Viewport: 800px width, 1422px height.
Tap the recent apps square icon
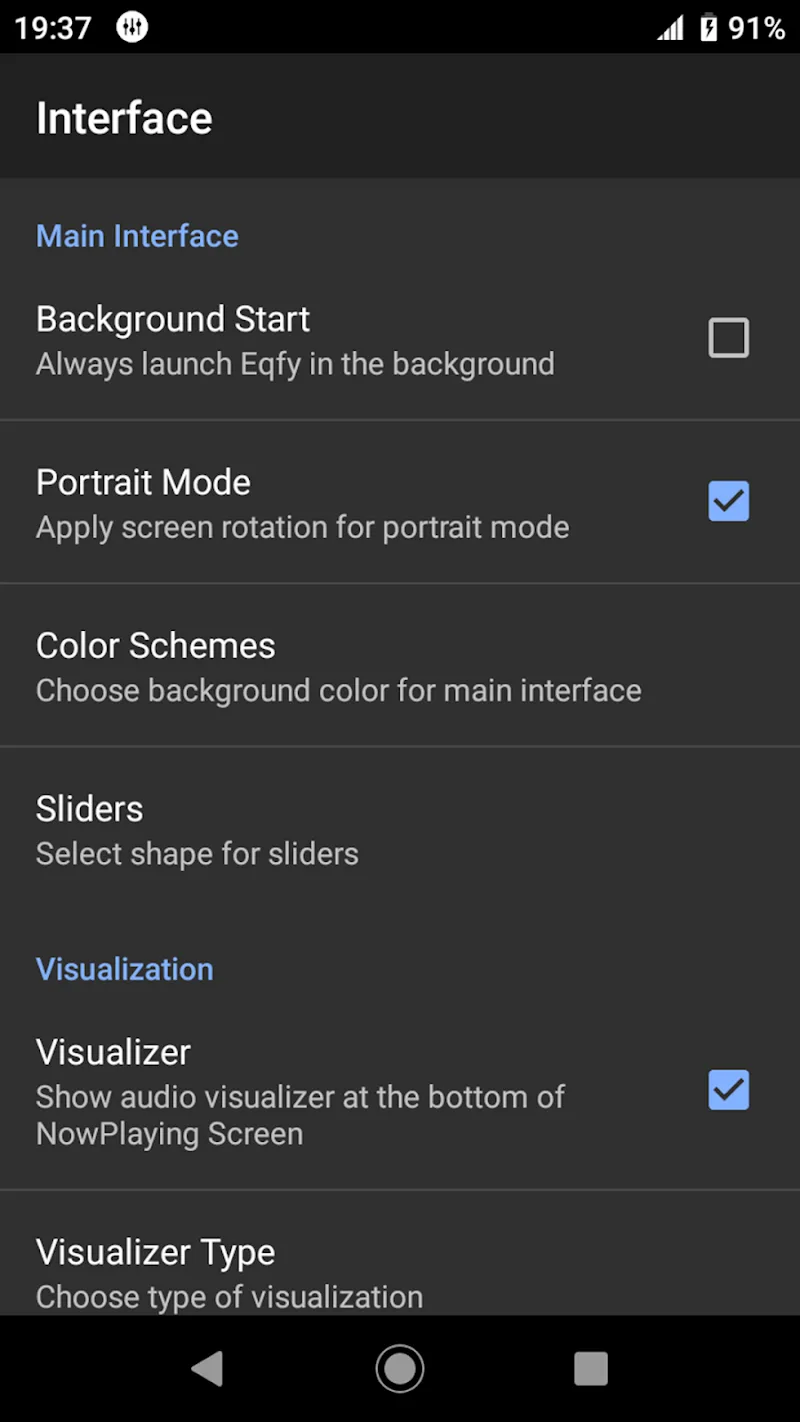coord(591,1369)
